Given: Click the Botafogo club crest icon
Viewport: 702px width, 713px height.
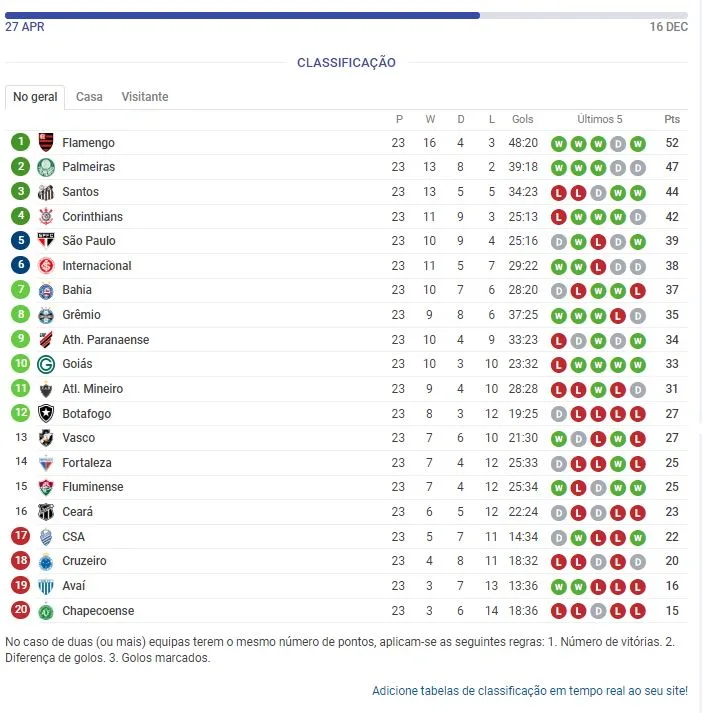Looking at the screenshot, I should pos(46,413).
